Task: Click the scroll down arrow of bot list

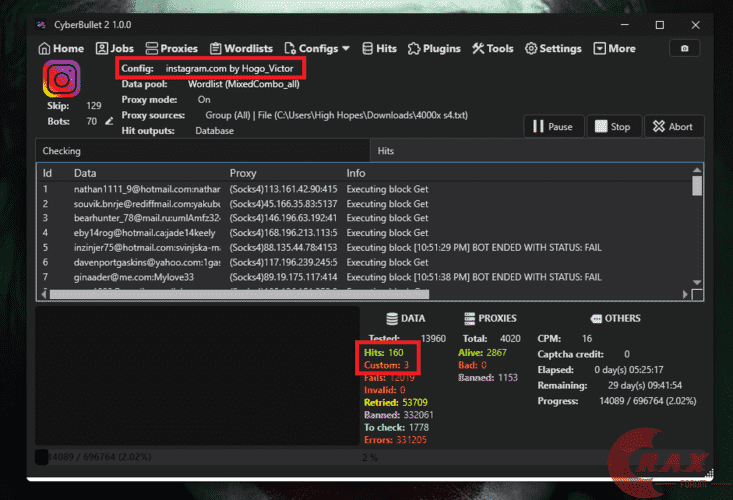Action: [x=697, y=283]
